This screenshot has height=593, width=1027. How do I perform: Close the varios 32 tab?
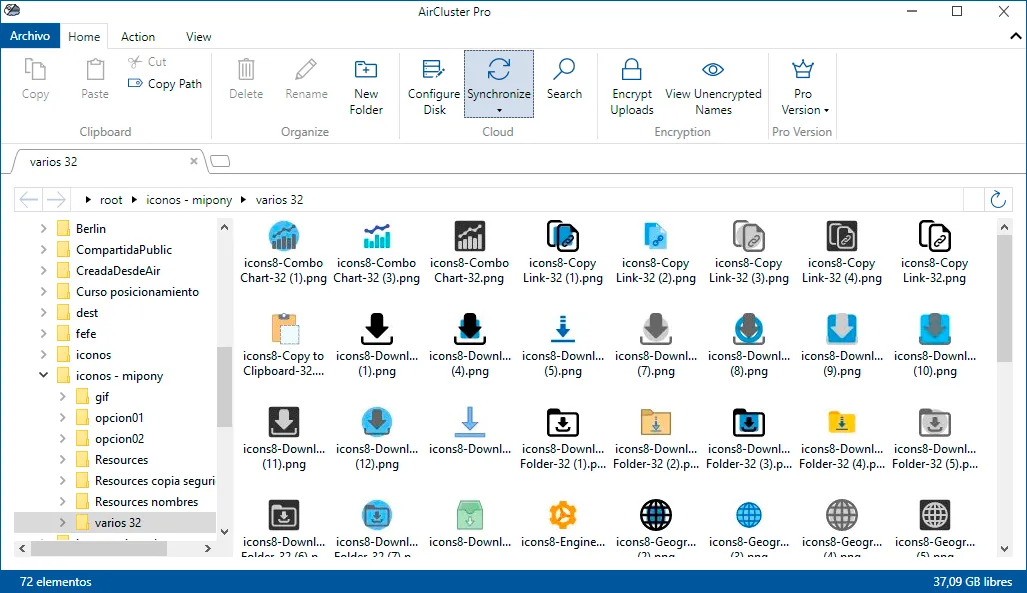coord(194,161)
